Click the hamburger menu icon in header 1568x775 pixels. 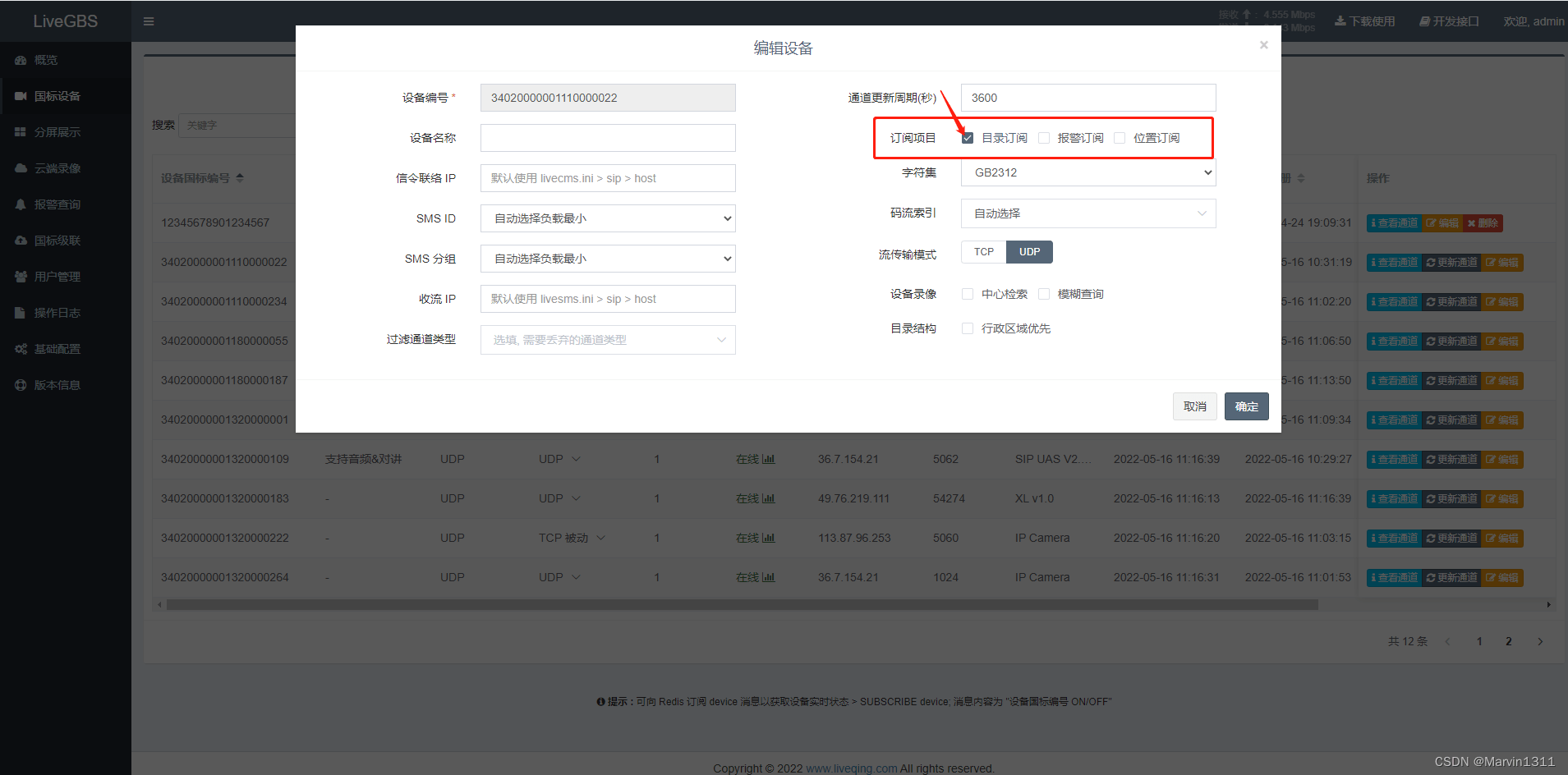click(149, 21)
